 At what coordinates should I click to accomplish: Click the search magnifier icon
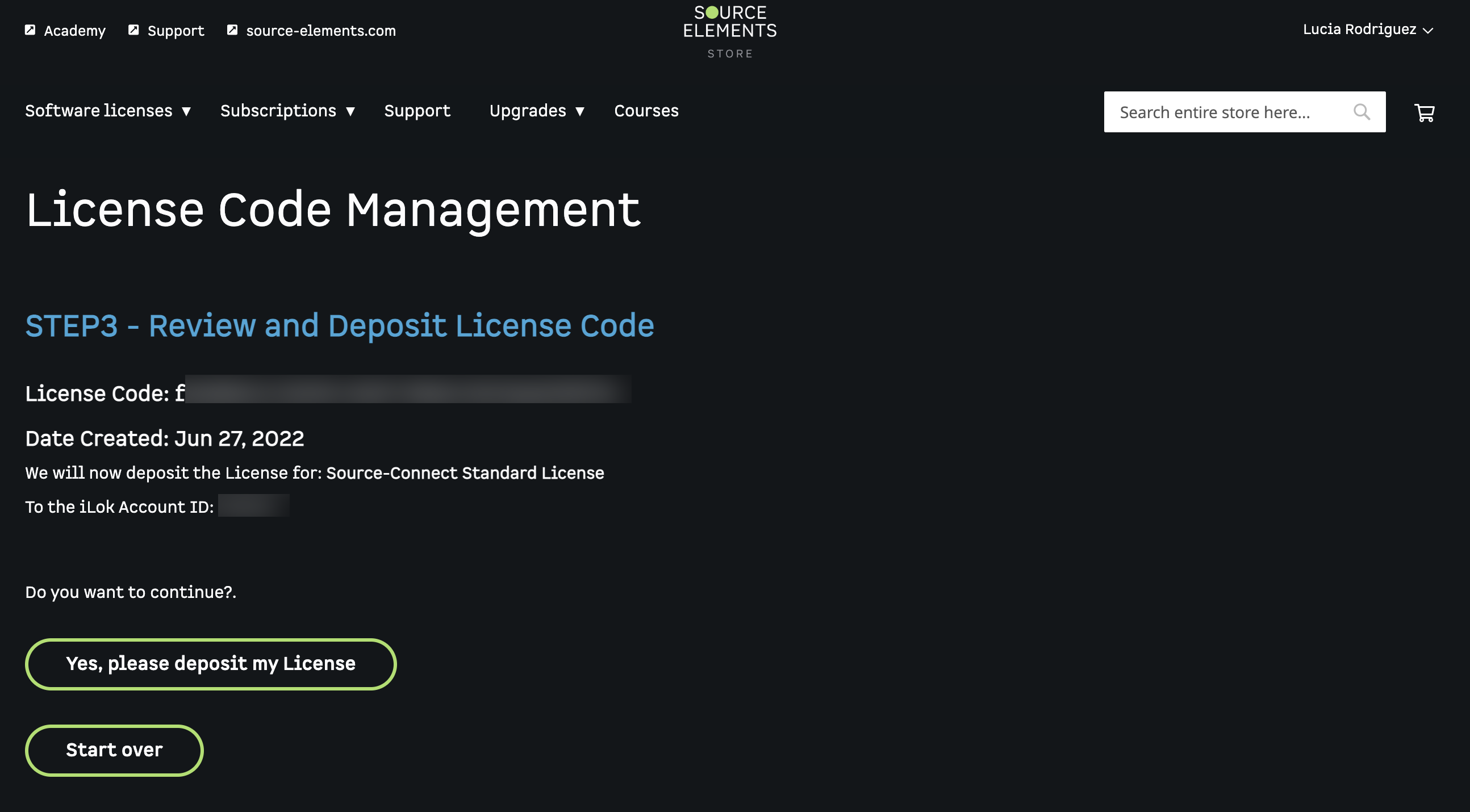pos(1362,112)
